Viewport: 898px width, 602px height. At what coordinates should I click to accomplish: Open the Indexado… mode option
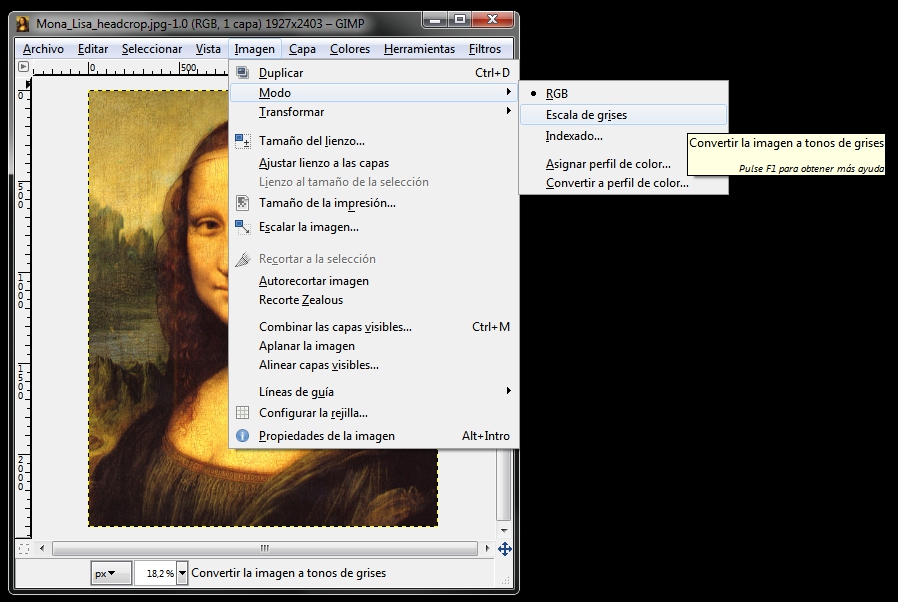(624, 136)
